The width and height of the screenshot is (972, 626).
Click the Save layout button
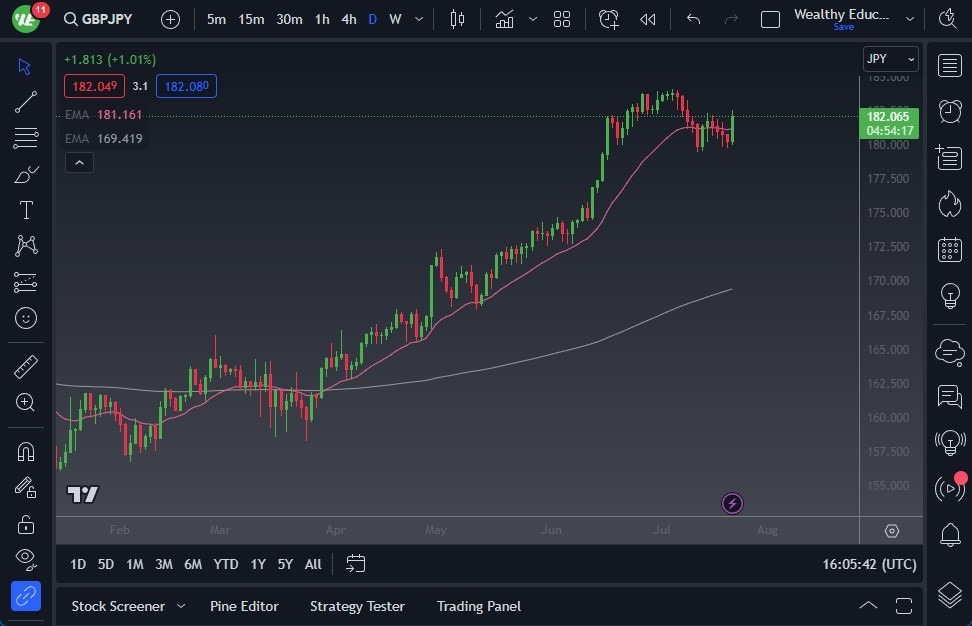[x=843, y=27]
